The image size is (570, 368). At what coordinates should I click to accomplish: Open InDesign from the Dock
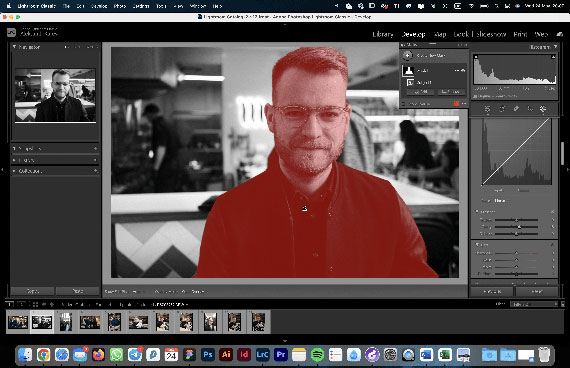[244, 355]
